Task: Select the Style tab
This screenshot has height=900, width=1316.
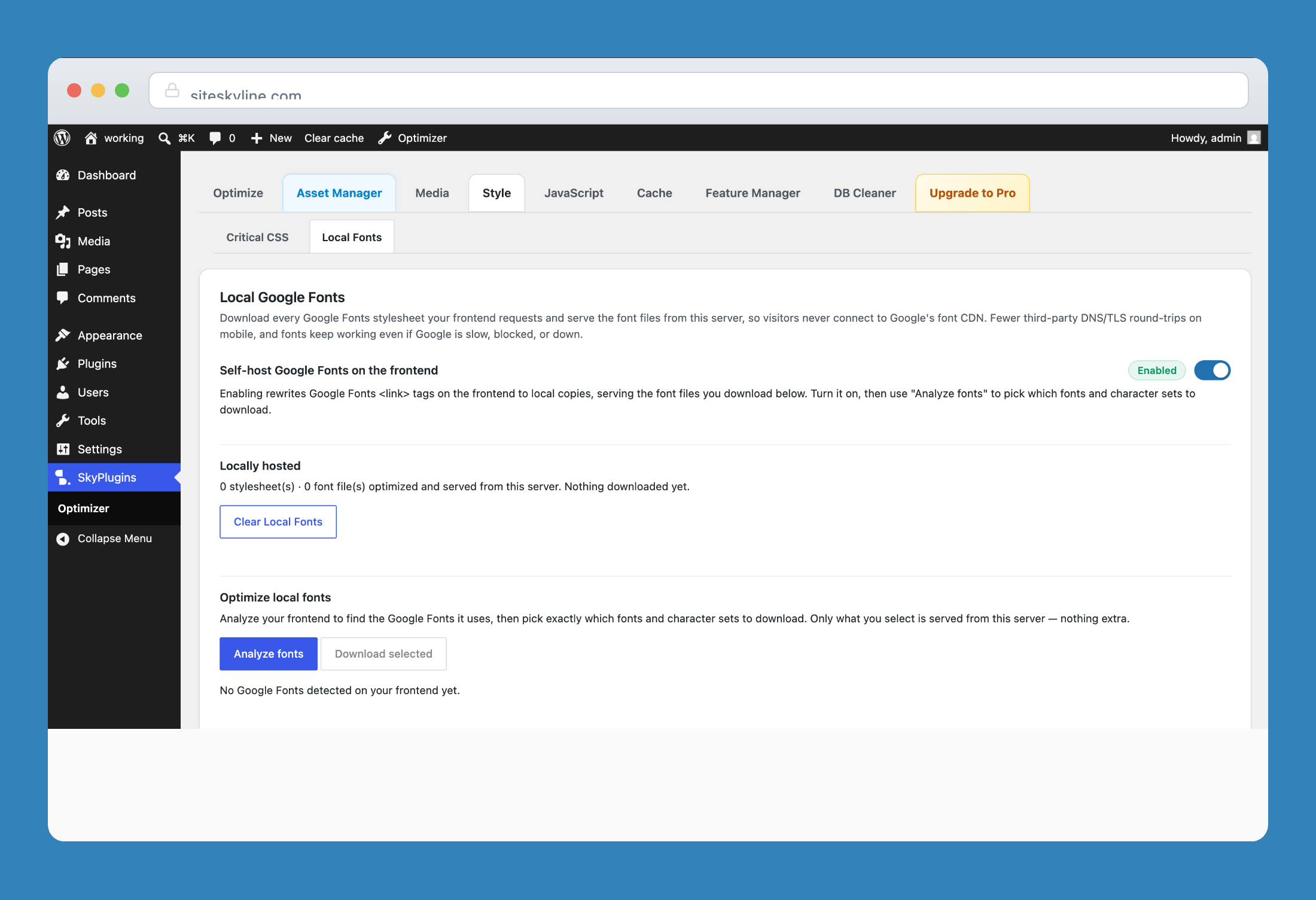Action: point(496,193)
